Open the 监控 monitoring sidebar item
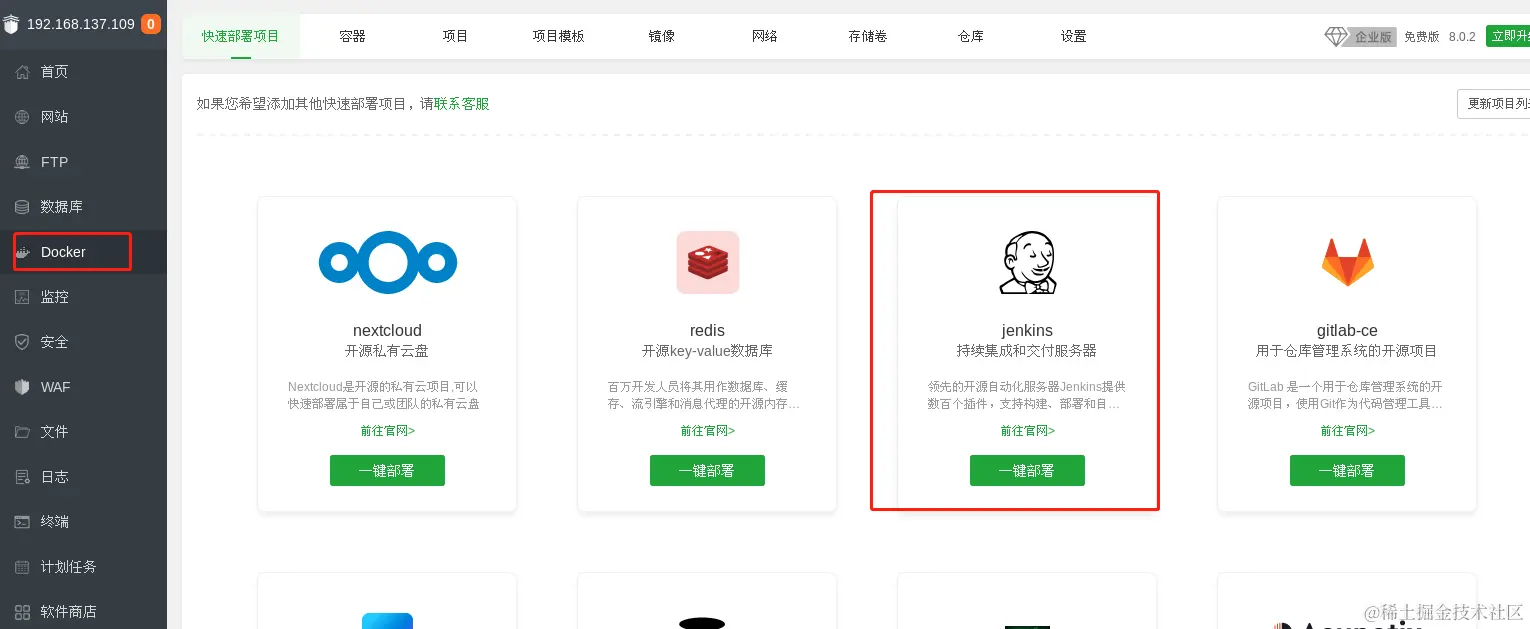 click(x=83, y=297)
